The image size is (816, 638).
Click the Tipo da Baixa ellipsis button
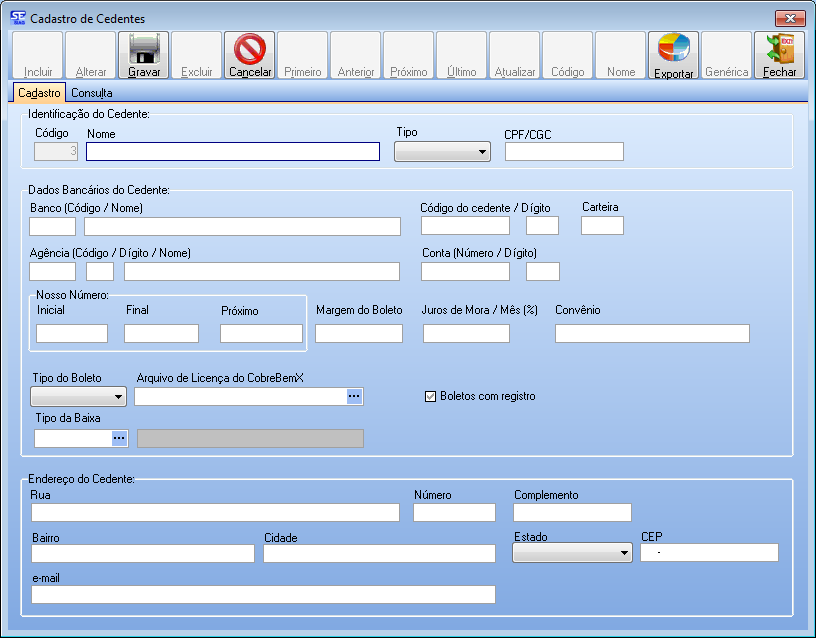pyautogui.click(x=119, y=438)
